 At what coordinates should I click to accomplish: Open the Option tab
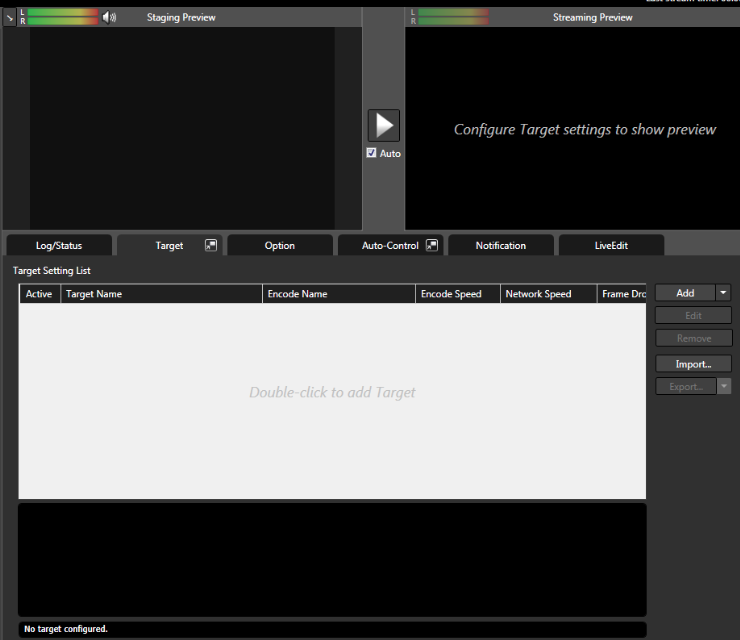(280, 245)
